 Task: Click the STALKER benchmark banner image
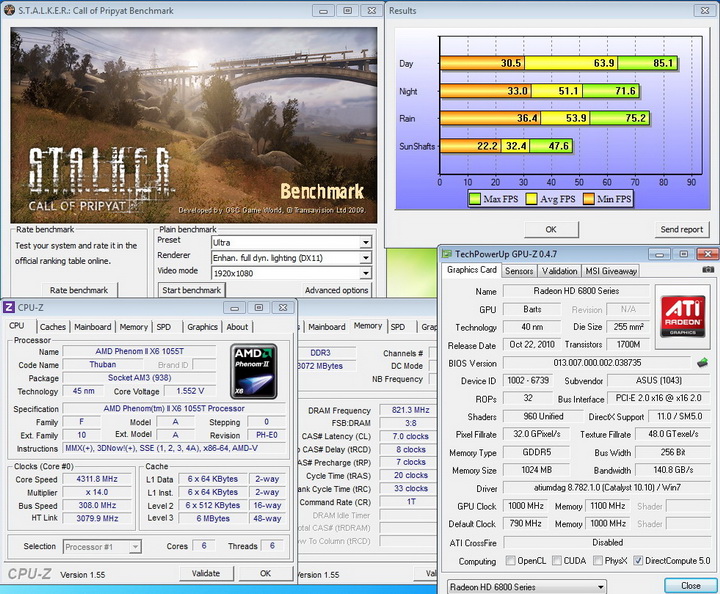tap(193, 125)
